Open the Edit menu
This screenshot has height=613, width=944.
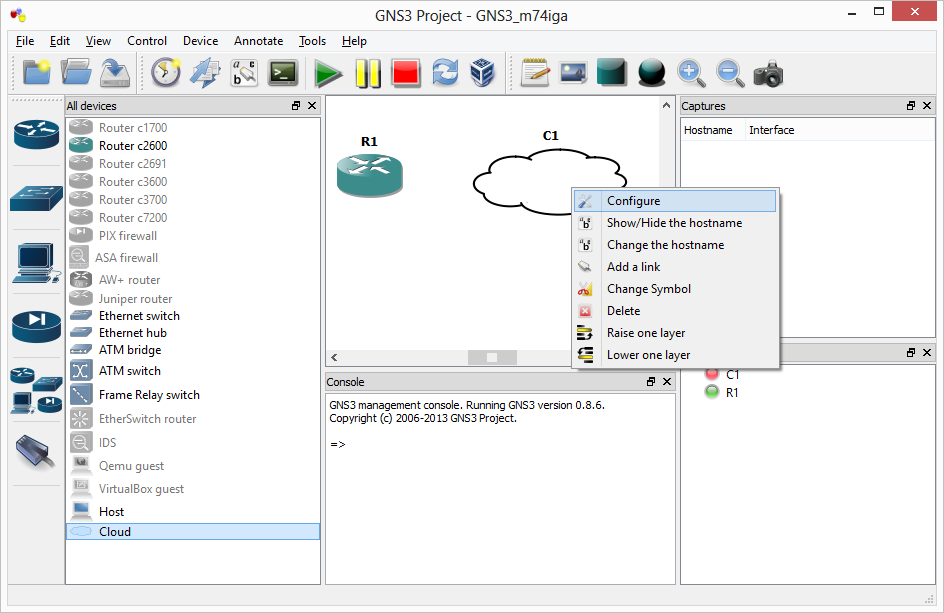tap(60, 41)
